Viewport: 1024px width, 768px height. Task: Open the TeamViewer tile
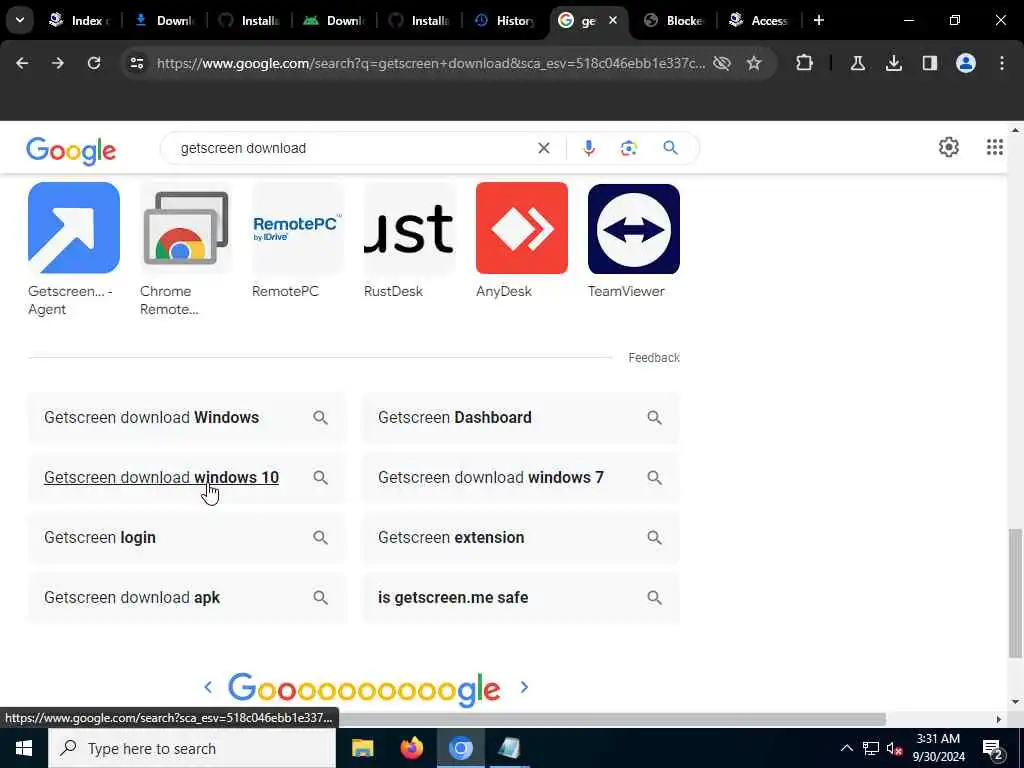[633, 241]
